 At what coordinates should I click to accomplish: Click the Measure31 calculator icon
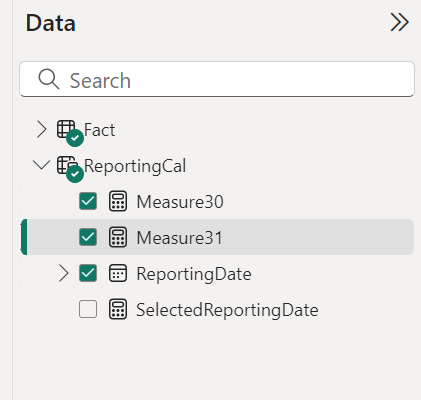tap(118, 237)
